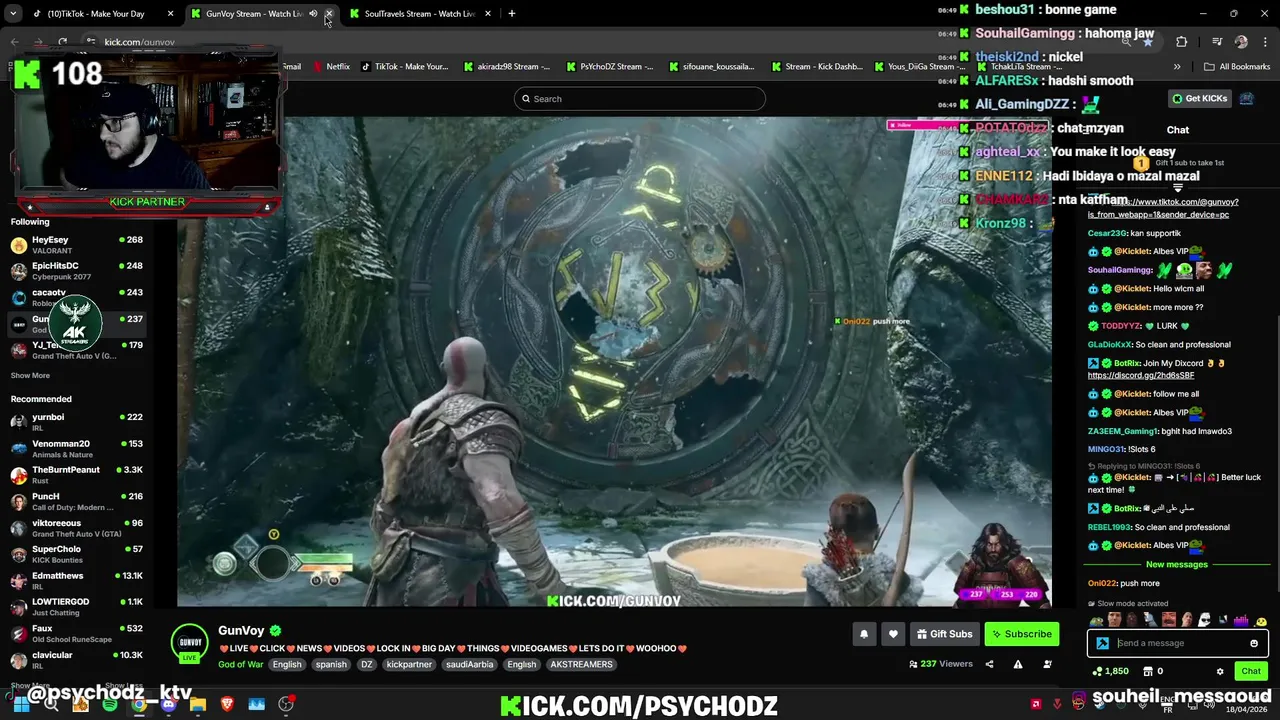Click the Gift Subs button

(944, 634)
